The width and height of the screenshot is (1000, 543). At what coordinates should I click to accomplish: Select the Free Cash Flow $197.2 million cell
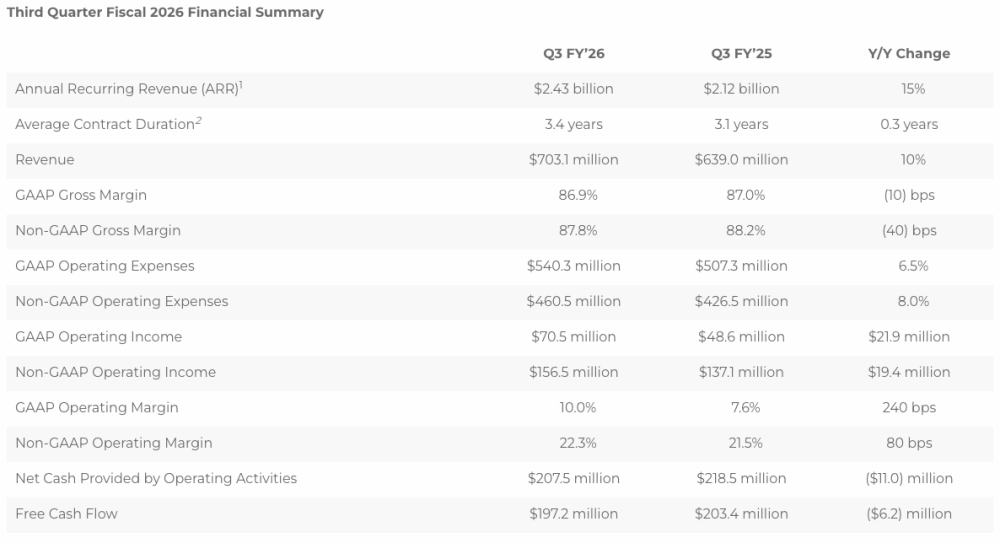click(x=573, y=514)
